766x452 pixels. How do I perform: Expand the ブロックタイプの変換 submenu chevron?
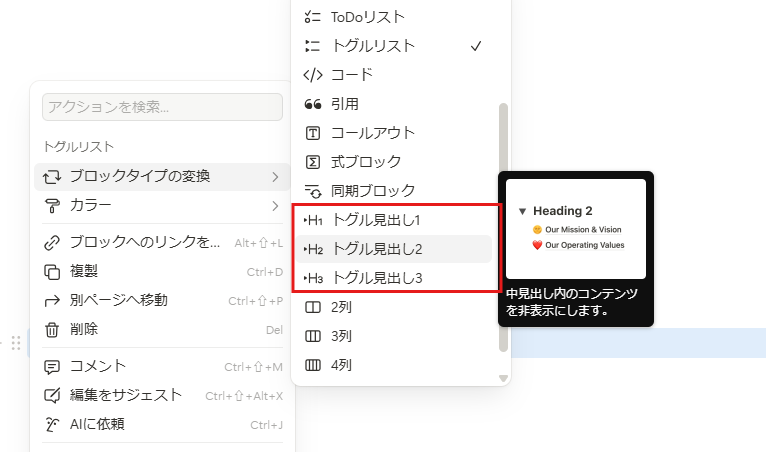click(275, 176)
